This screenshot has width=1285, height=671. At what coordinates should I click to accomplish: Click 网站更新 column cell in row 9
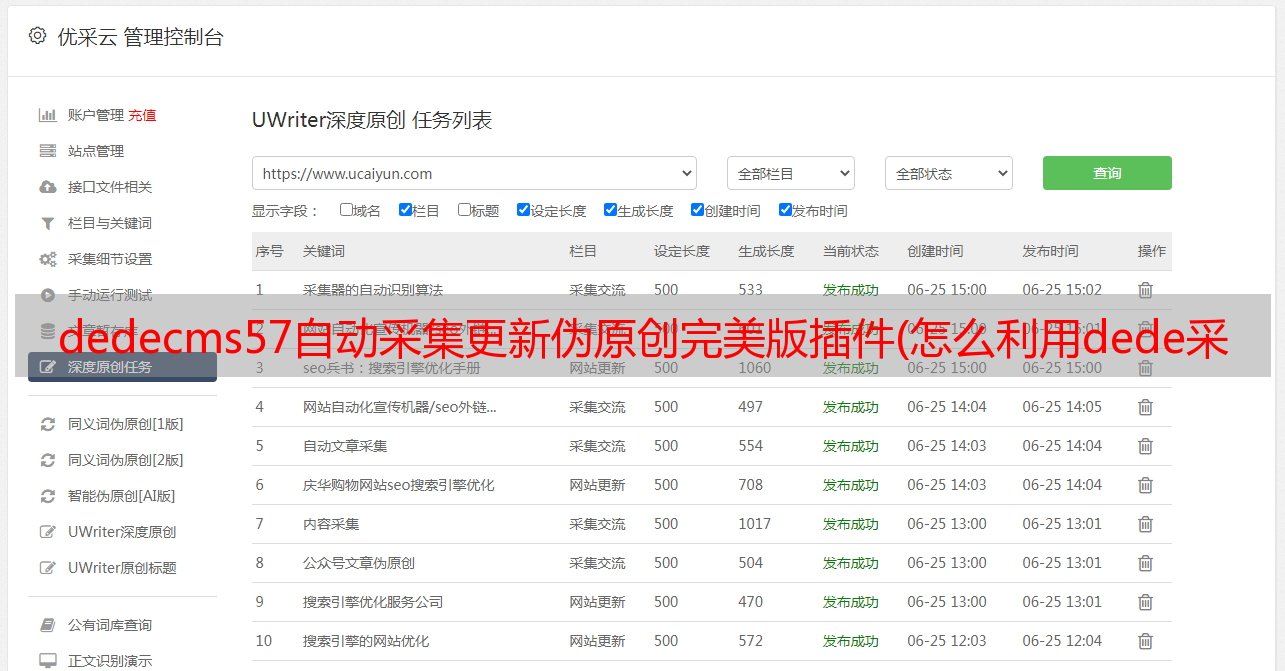tap(597, 602)
